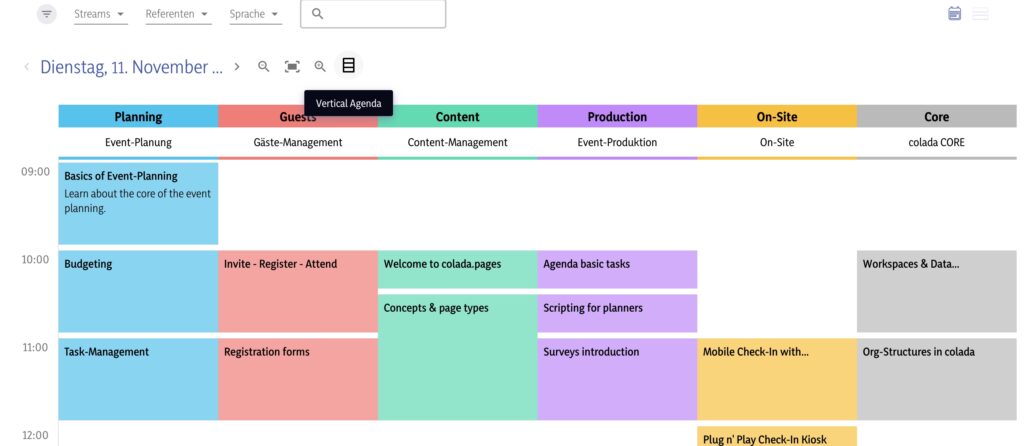Switch to calendar view

coord(954,14)
